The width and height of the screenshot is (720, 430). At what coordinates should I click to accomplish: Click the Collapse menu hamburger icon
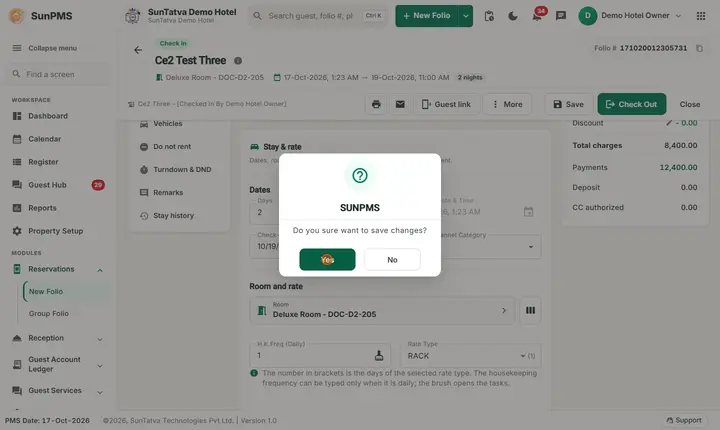pyautogui.click(x=17, y=48)
